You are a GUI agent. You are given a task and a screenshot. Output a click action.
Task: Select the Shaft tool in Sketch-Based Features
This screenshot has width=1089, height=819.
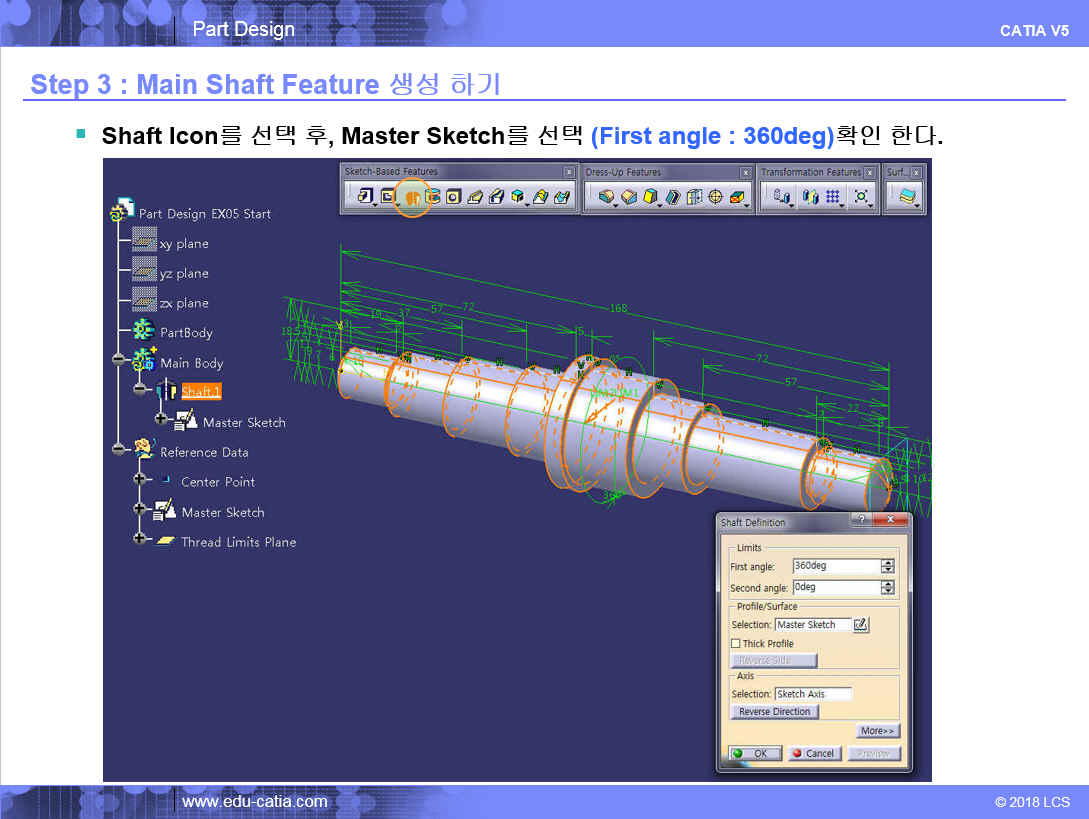412,197
